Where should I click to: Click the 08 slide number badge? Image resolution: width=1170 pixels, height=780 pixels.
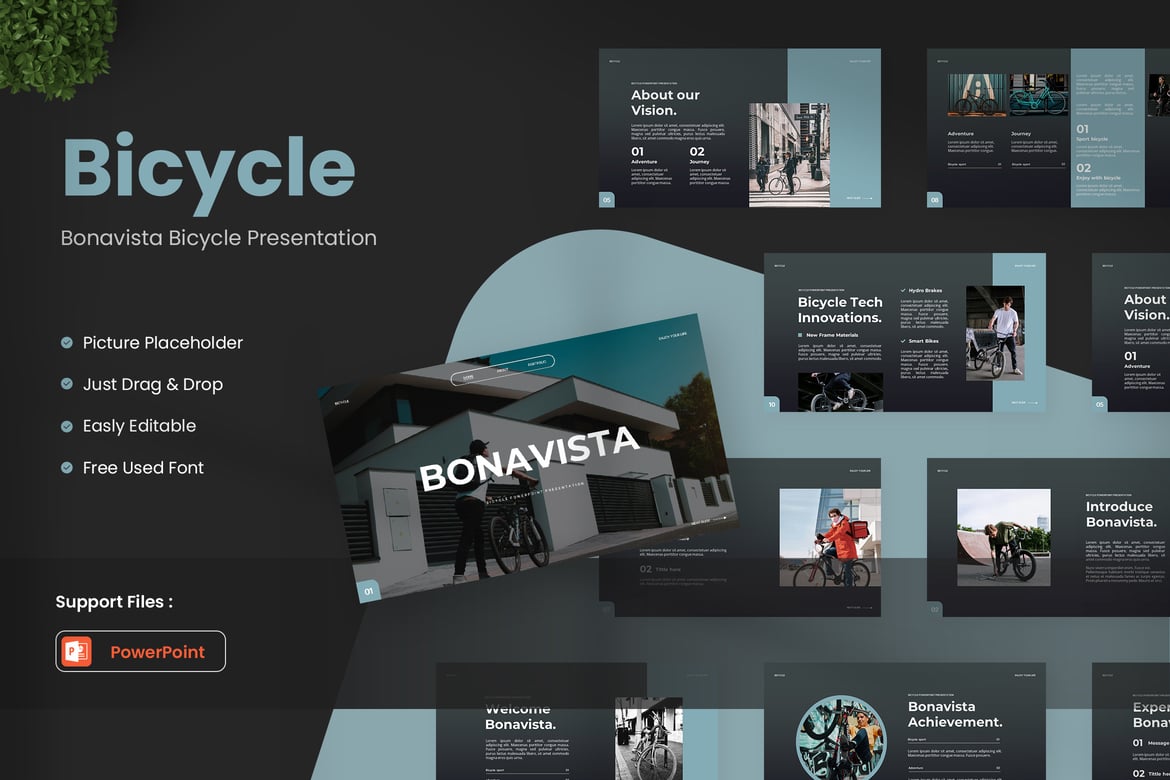click(934, 199)
